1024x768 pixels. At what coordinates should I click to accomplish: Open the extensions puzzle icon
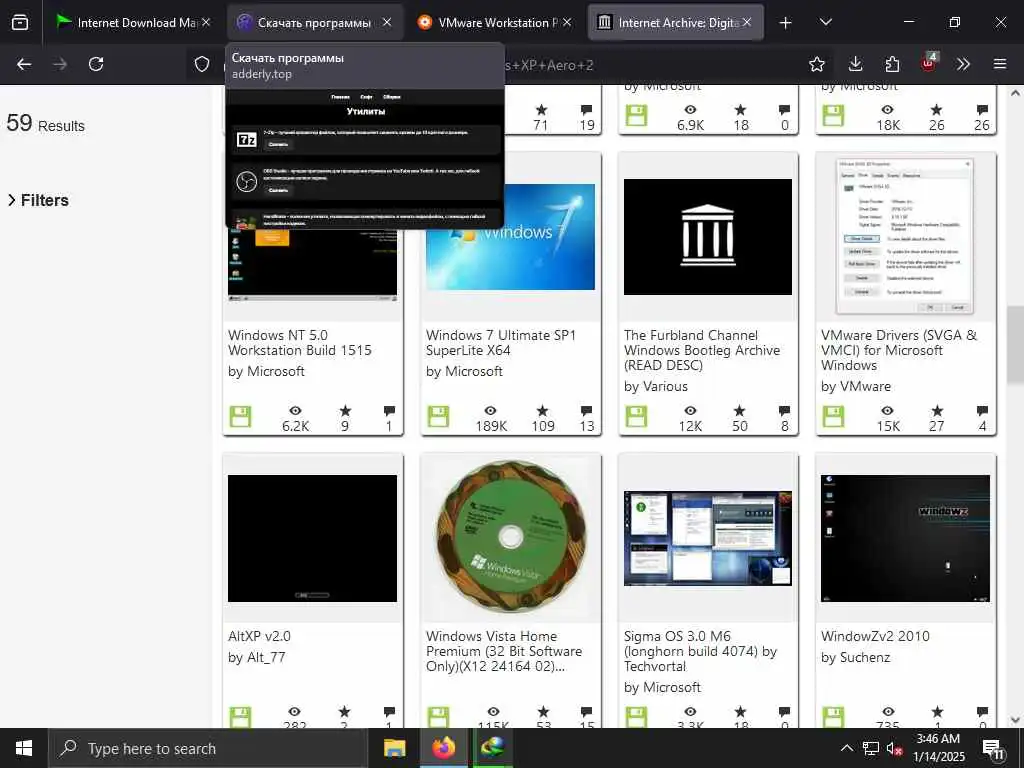(x=892, y=64)
